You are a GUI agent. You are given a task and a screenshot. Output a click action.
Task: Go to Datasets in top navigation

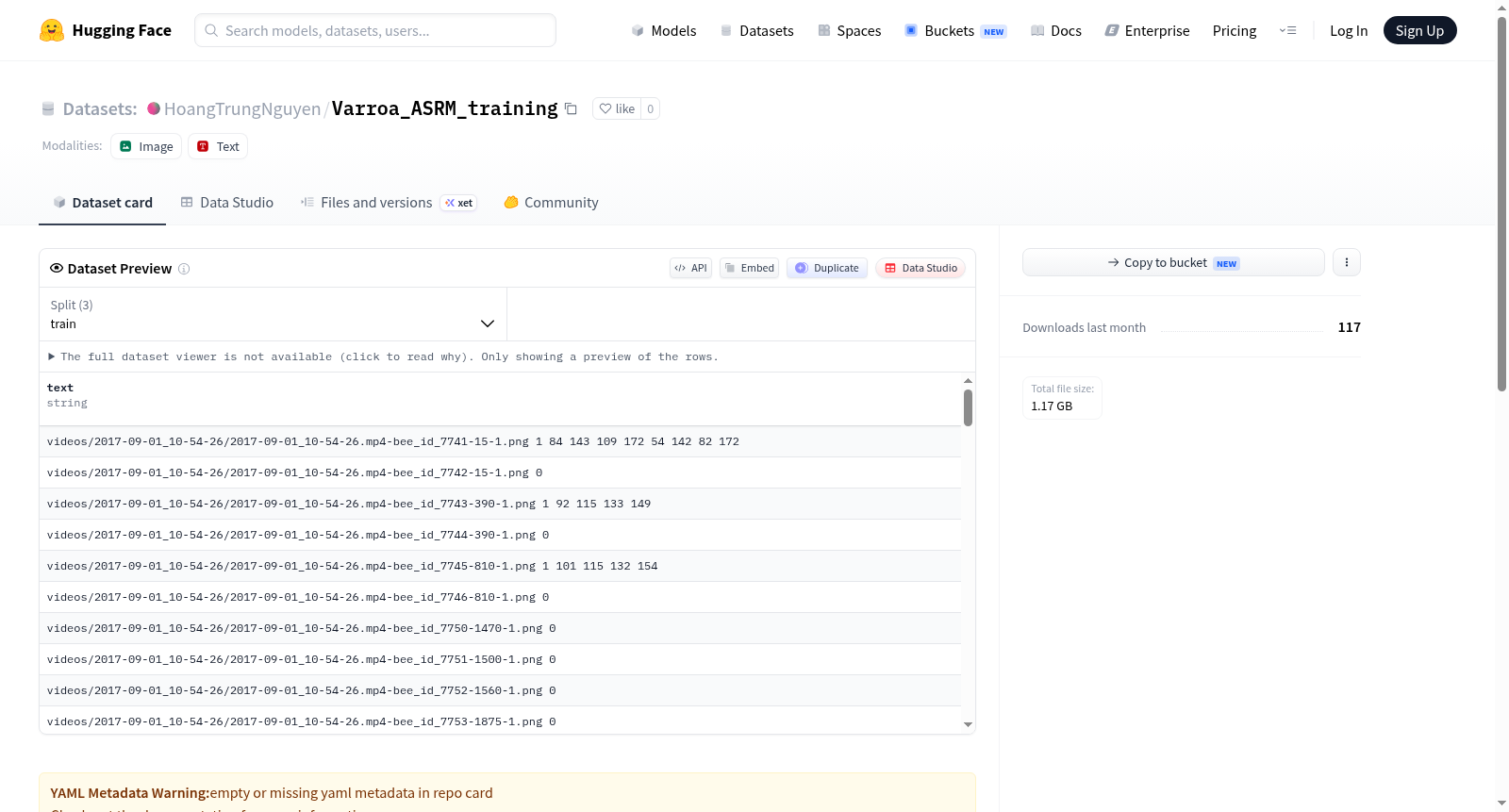[756, 30]
